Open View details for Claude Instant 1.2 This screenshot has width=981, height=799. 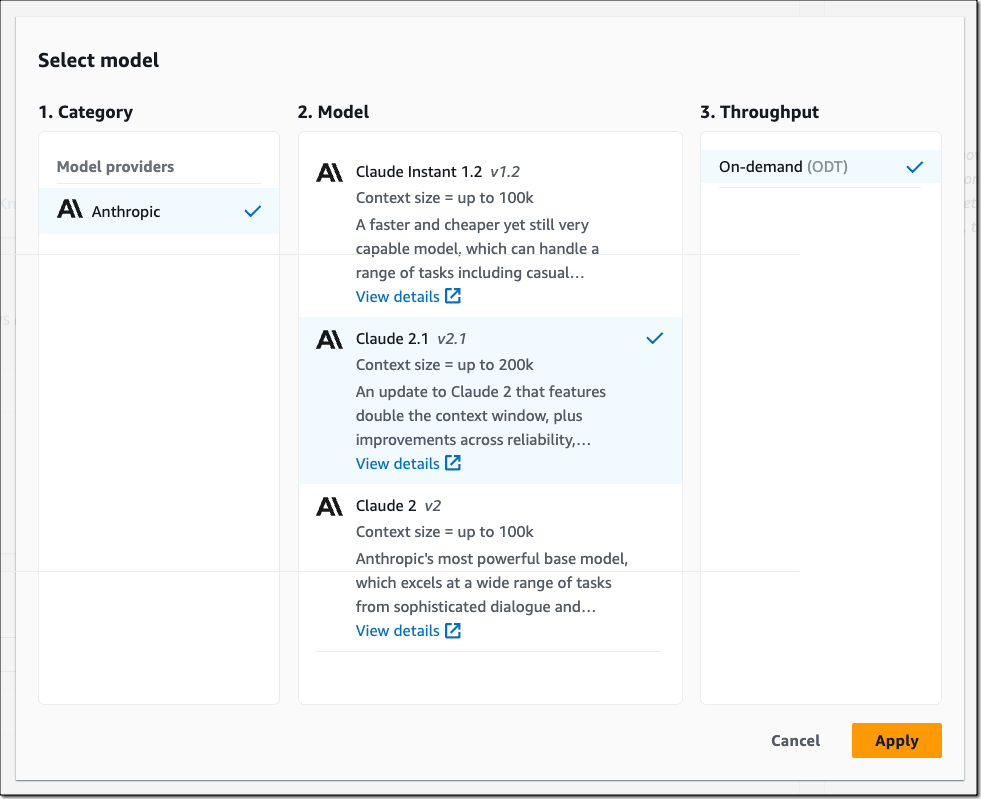point(397,296)
